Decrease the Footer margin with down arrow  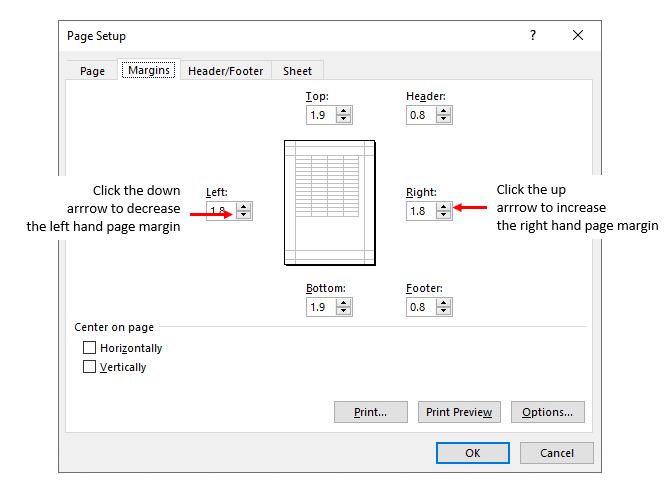point(444,312)
